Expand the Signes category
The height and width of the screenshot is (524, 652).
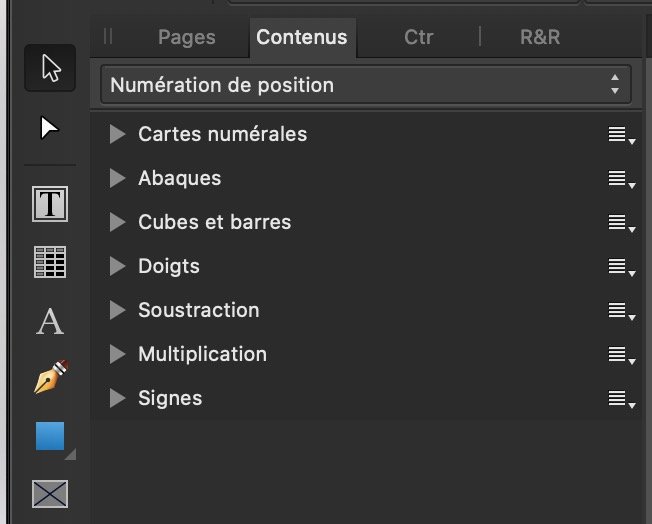point(117,398)
